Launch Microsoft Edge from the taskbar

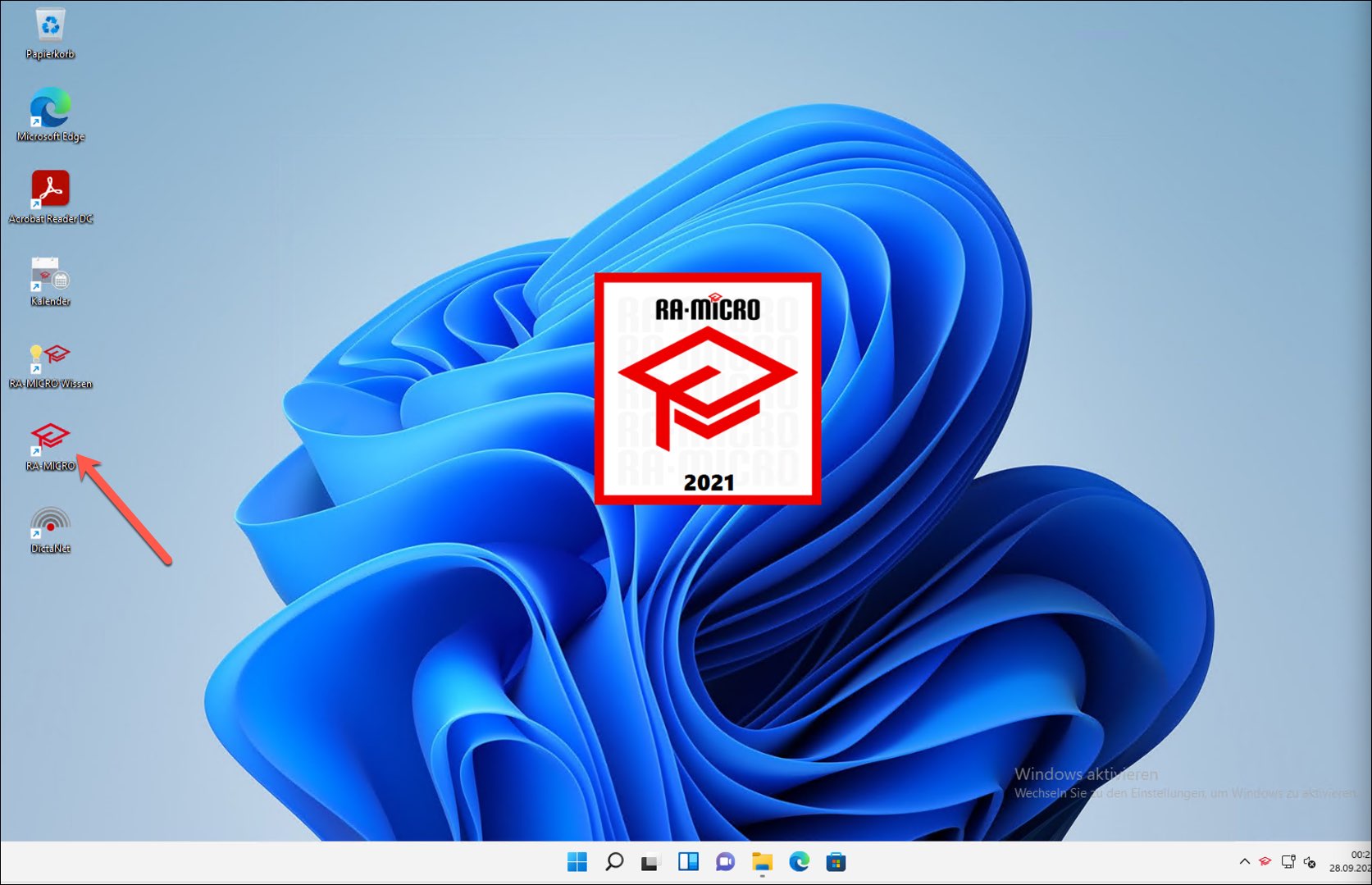pos(800,862)
